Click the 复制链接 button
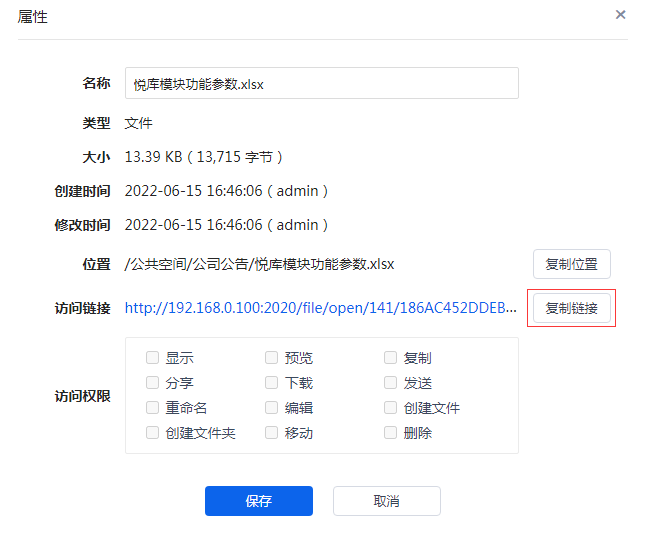 571,308
